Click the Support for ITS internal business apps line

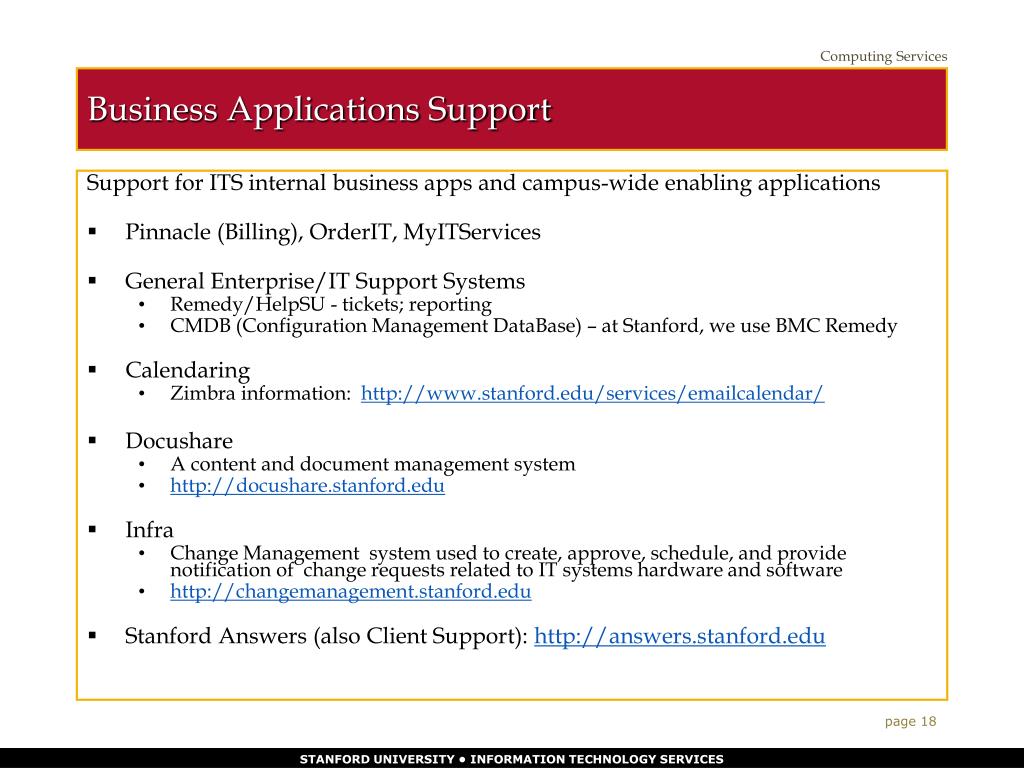(483, 183)
